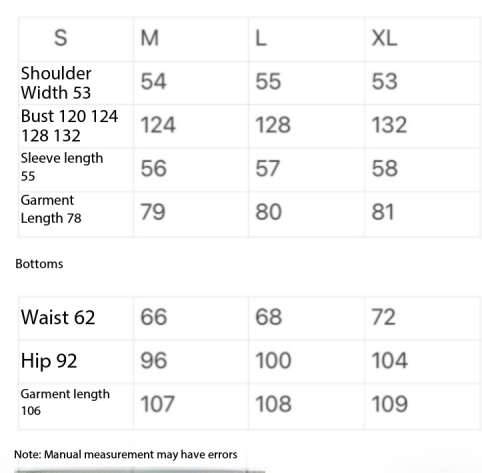The image size is (482, 473).
Task: Click bottoms length value 109
Action: tap(390, 404)
